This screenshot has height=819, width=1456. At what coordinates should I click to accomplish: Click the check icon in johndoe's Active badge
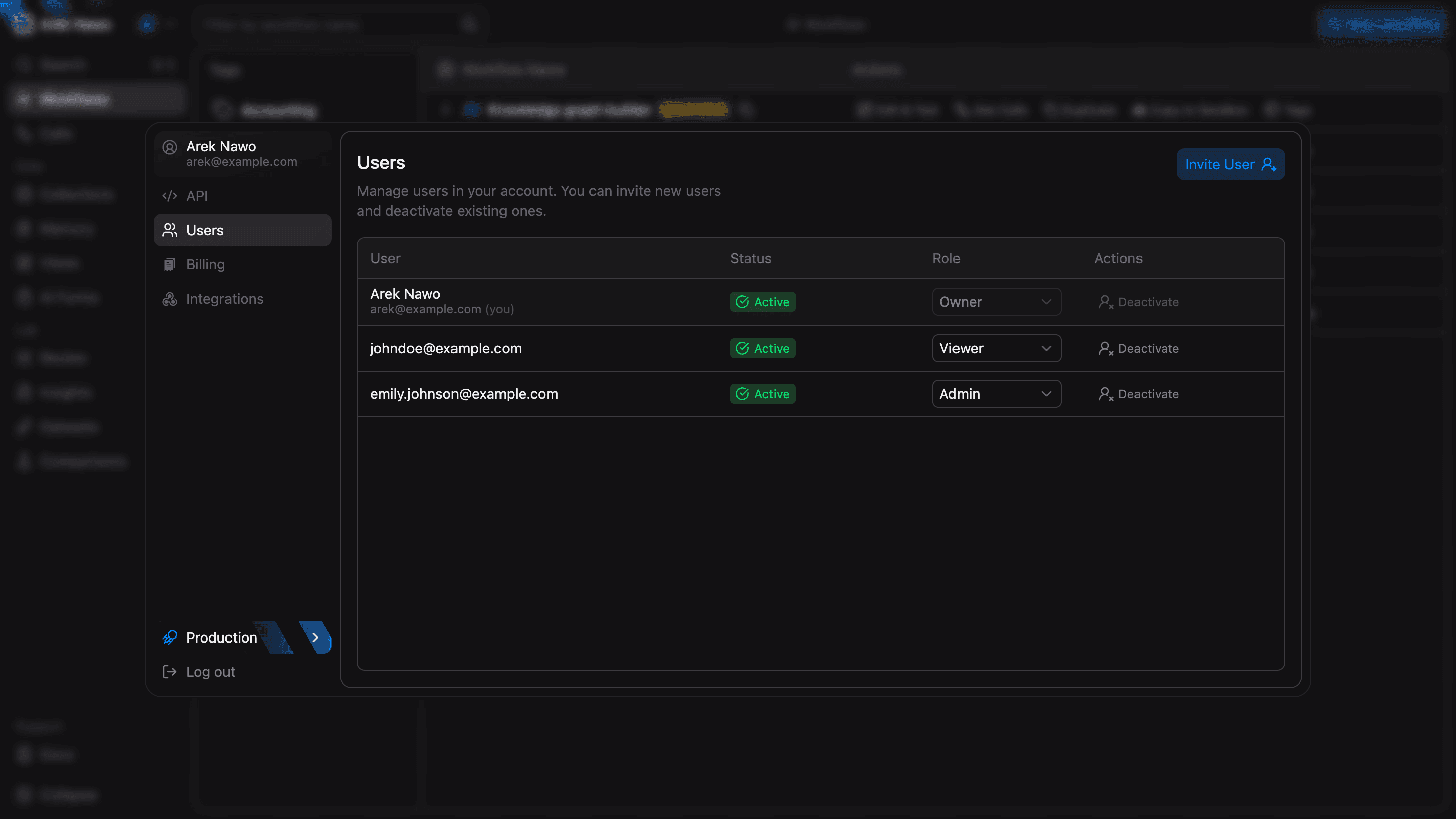(x=742, y=348)
